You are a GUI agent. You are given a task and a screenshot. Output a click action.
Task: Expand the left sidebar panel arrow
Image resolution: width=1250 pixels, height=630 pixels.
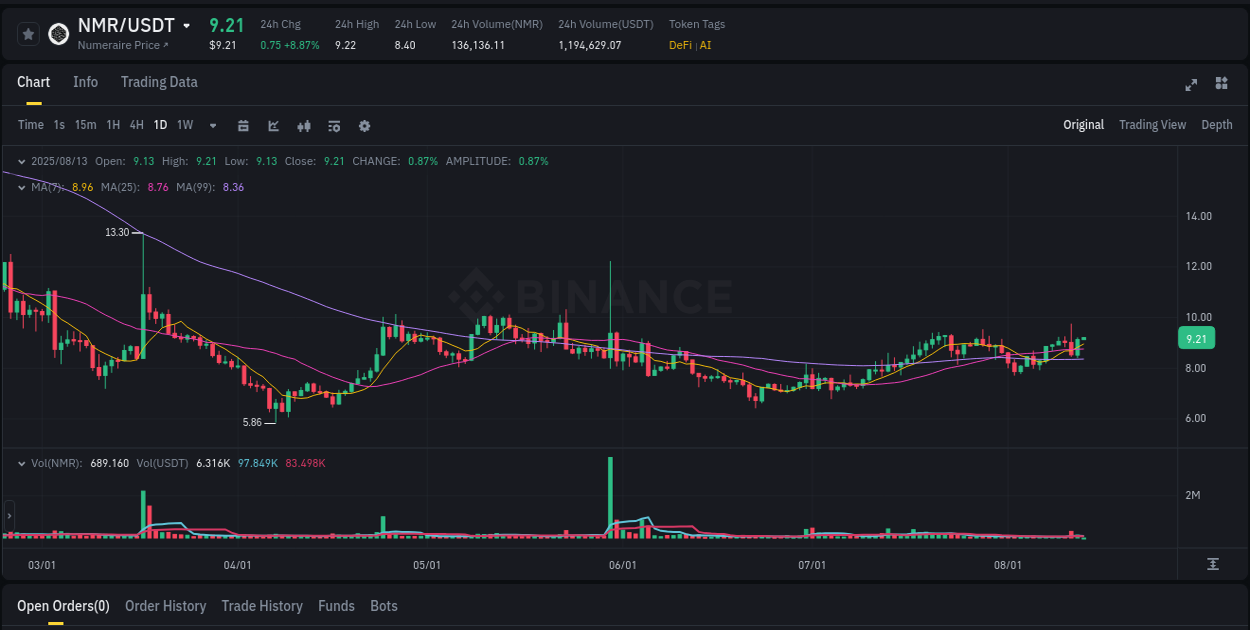coord(8,518)
